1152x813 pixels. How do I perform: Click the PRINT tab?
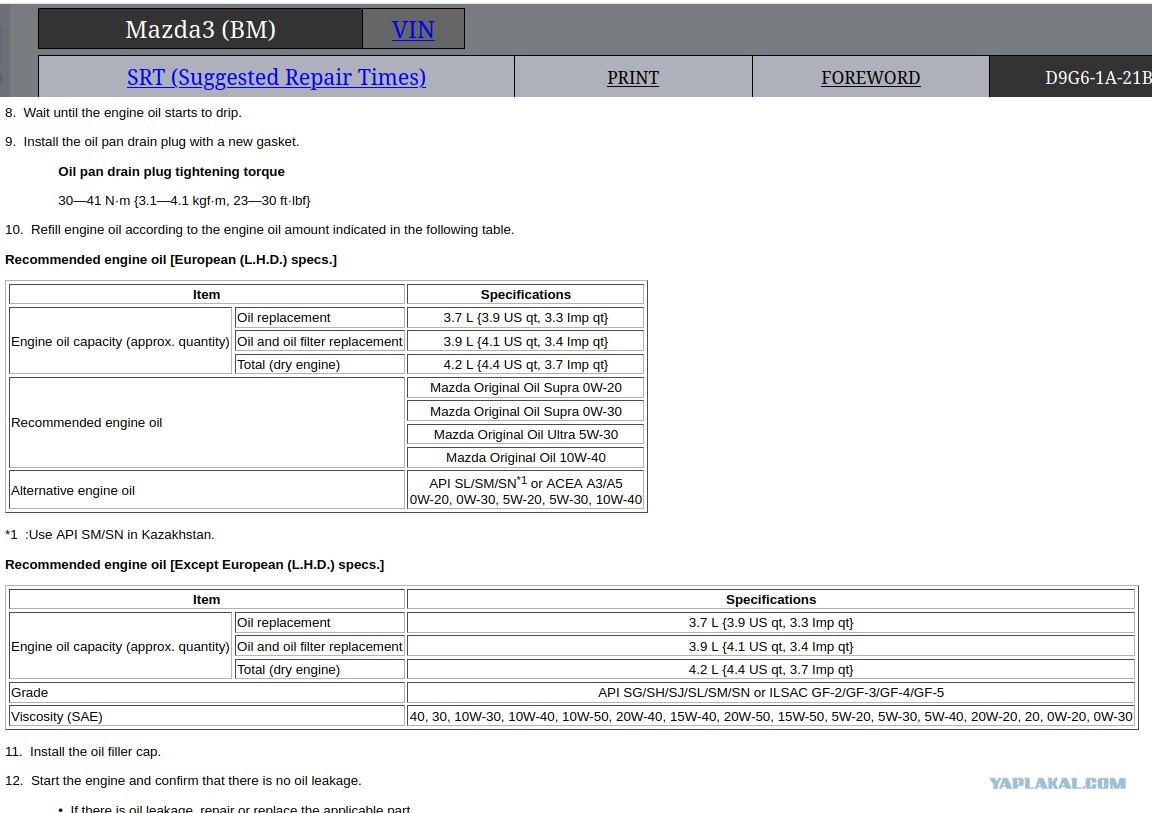(633, 78)
